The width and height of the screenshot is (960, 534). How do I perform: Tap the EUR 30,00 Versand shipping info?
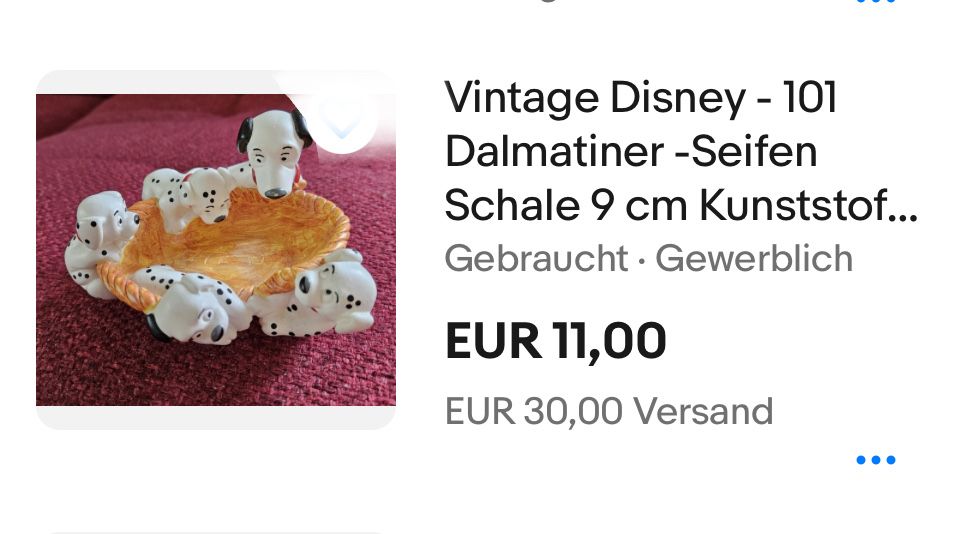(x=609, y=411)
